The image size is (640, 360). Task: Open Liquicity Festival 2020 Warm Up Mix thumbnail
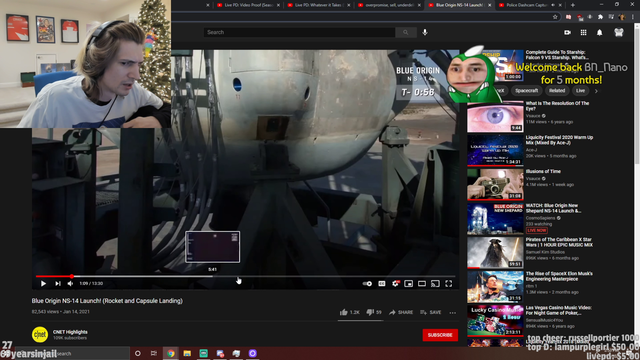coord(495,151)
